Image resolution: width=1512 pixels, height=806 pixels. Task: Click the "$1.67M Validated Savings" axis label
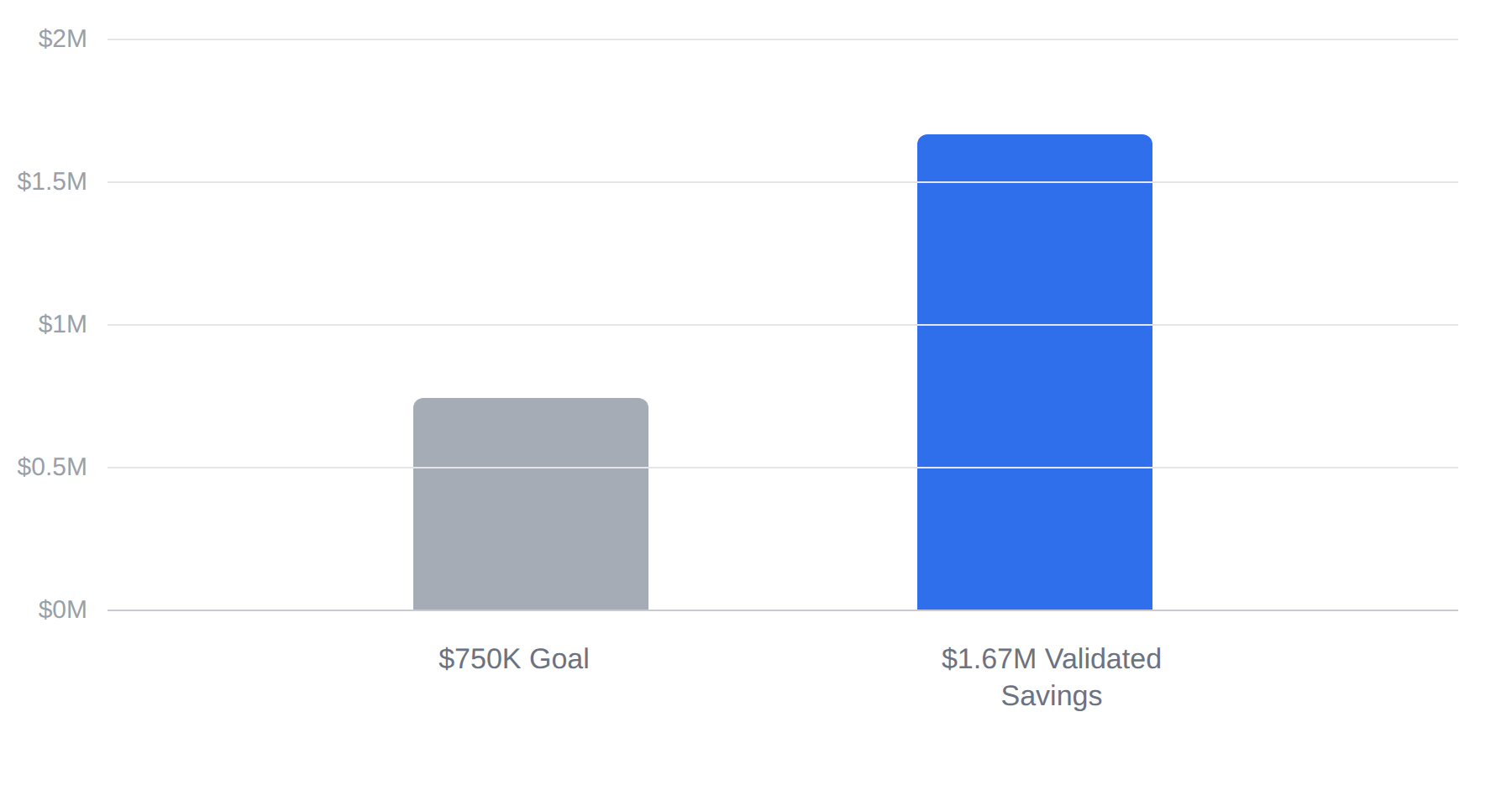click(x=1051, y=678)
